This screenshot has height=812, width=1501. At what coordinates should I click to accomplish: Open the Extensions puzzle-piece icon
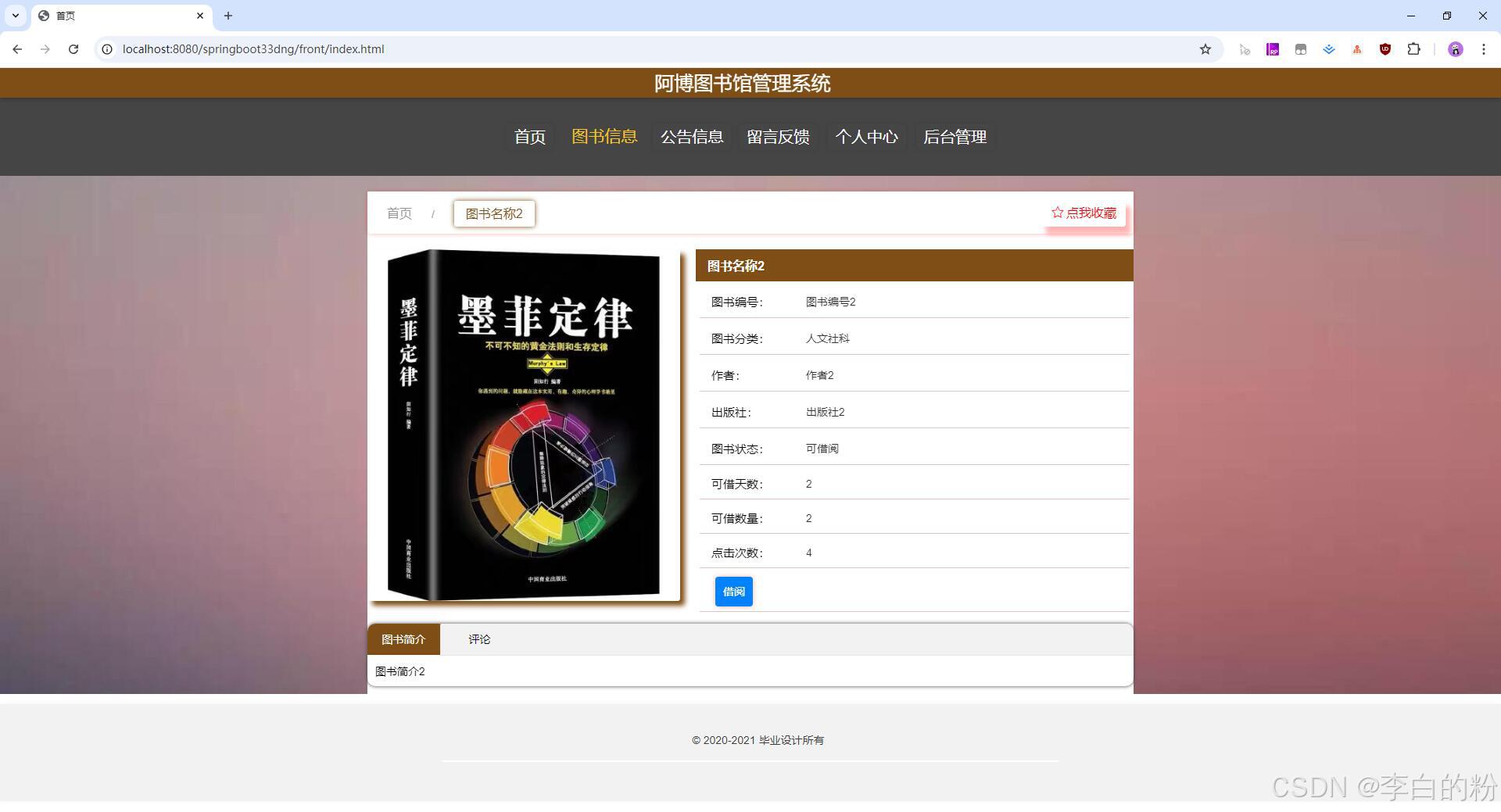pyautogui.click(x=1413, y=49)
